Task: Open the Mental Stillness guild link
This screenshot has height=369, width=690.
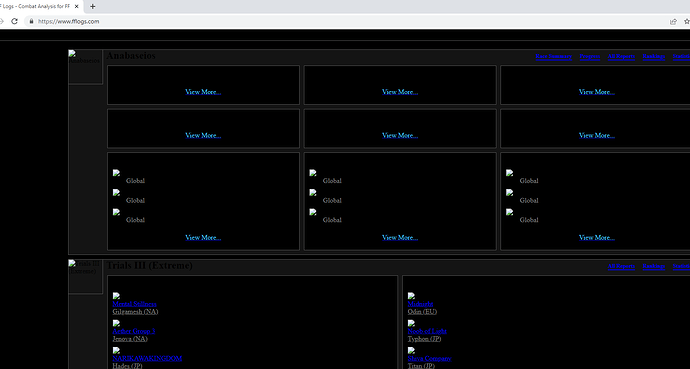Action: (134, 304)
